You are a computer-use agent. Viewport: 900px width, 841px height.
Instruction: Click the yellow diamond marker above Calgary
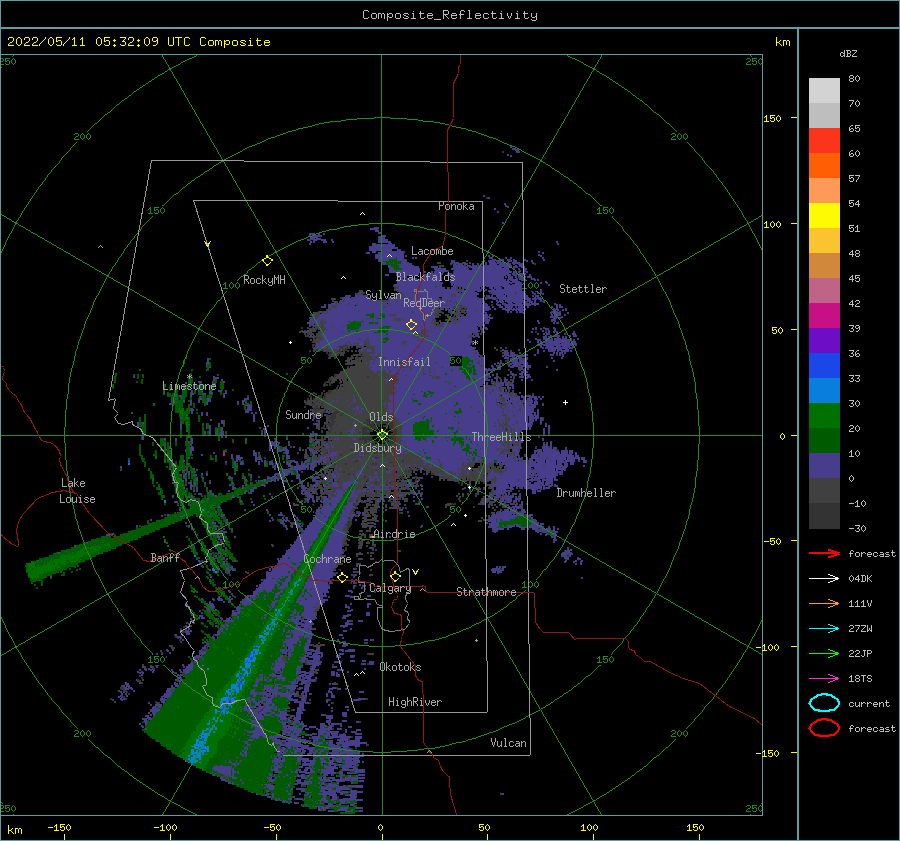pyautogui.click(x=395, y=576)
